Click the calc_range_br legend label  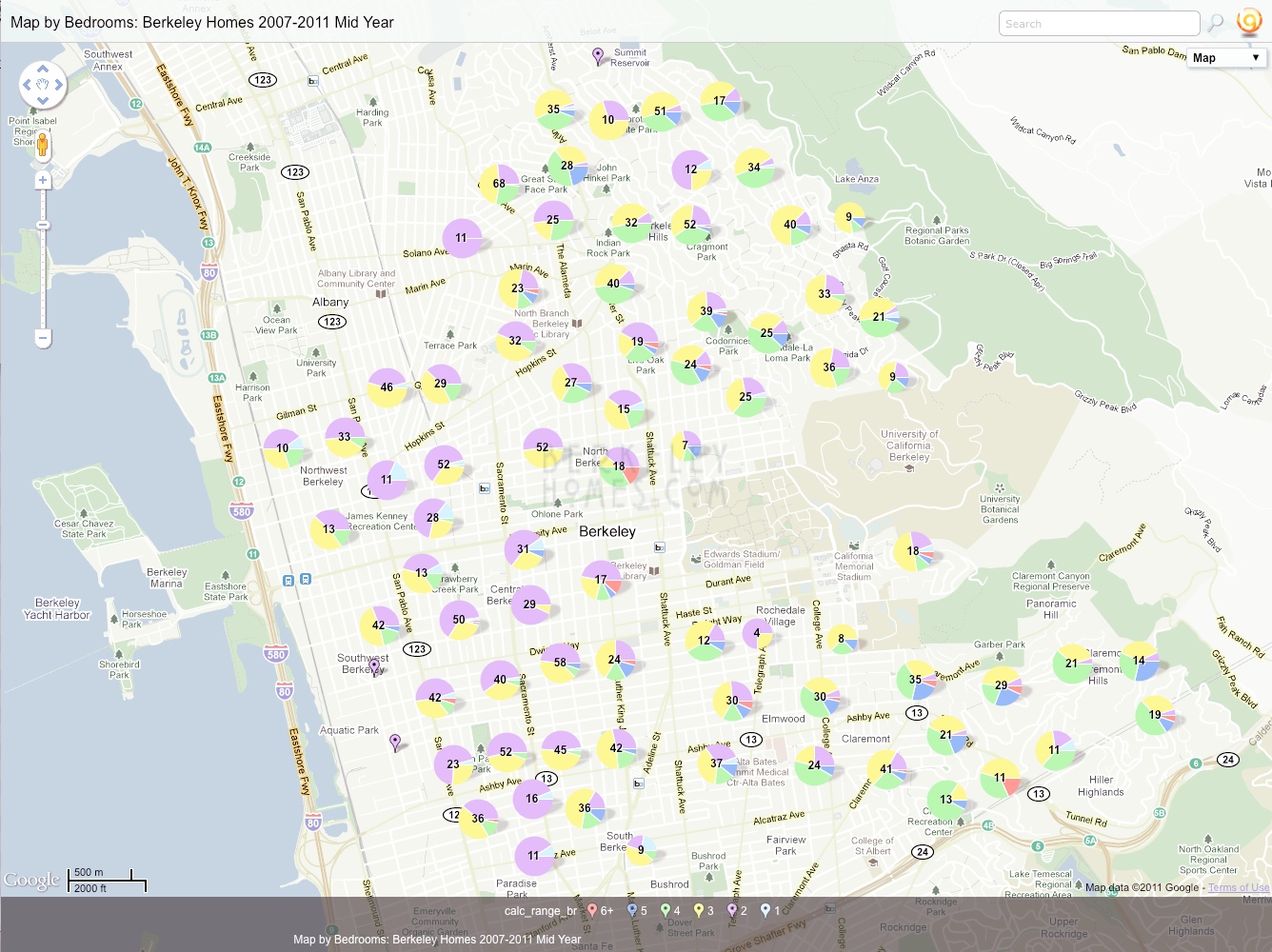click(x=540, y=911)
